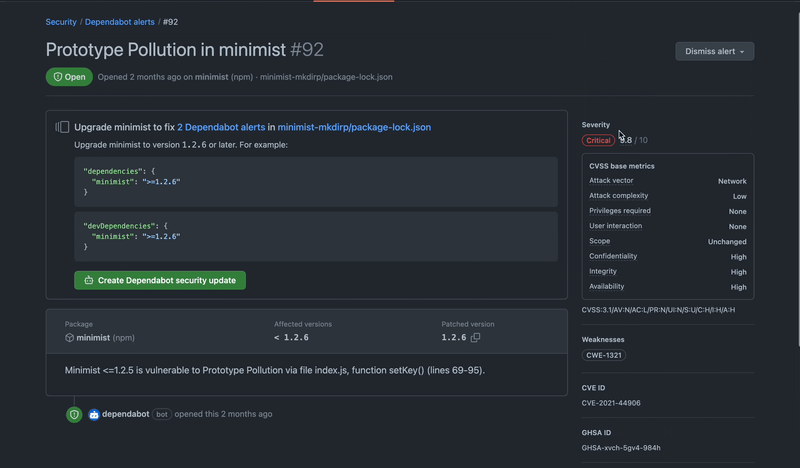Click the bot label badge

click(x=162, y=414)
